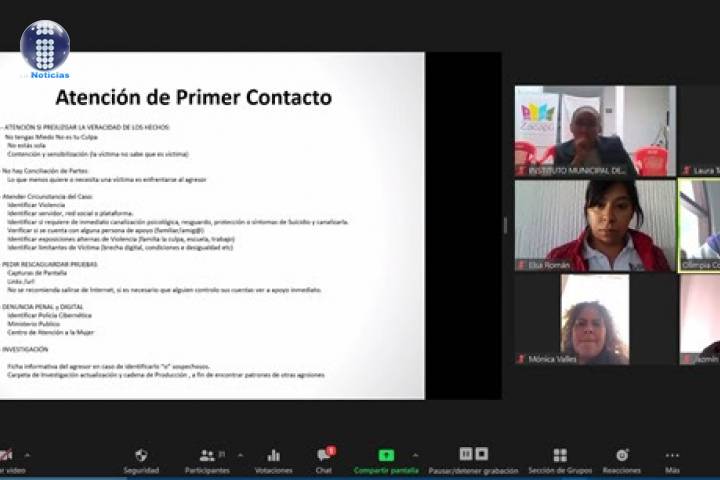Toggle the camera video button
Image resolution: width=720 pixels, height=480 pixels.
point(6,456)
